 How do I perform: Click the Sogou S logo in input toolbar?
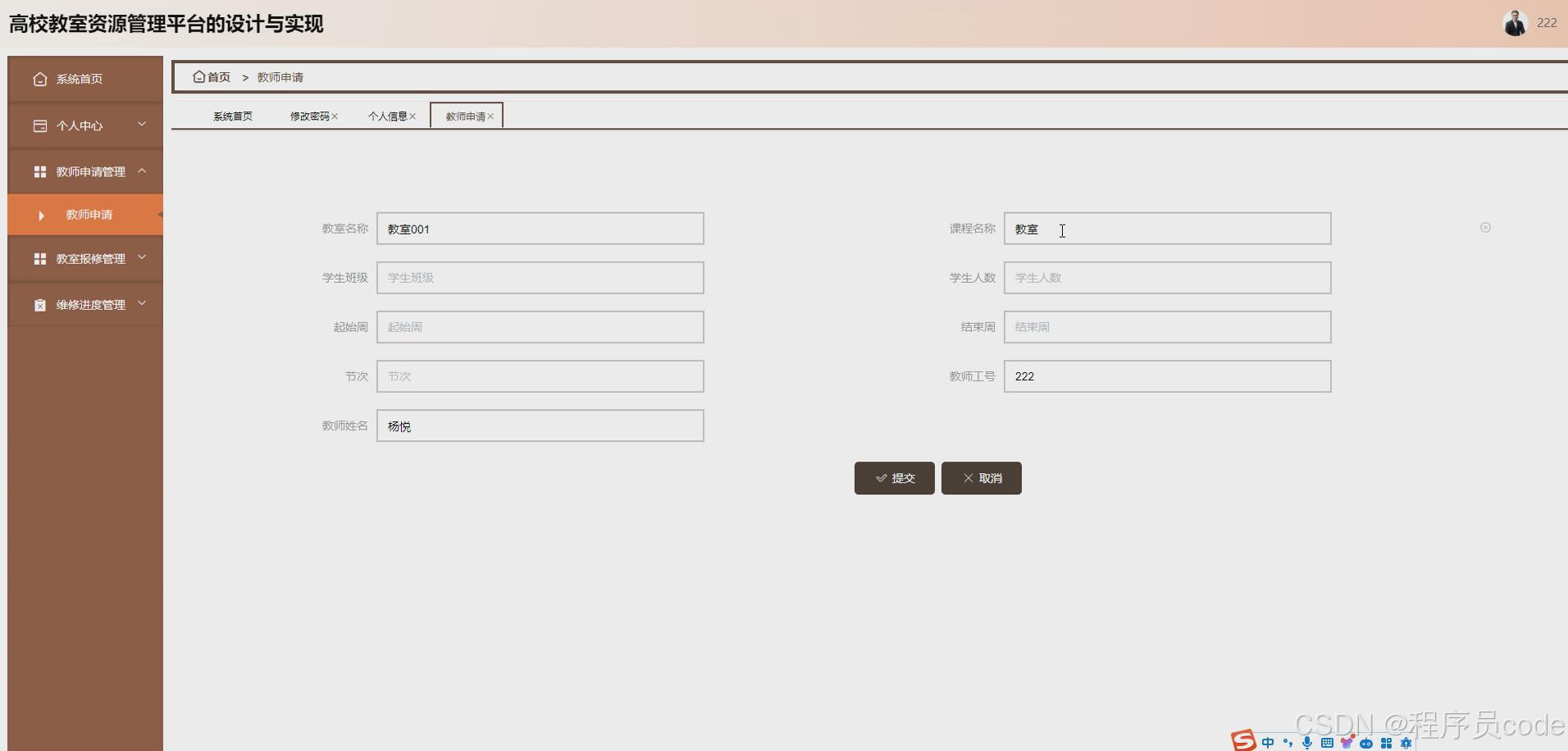(x=1243, y=740)
